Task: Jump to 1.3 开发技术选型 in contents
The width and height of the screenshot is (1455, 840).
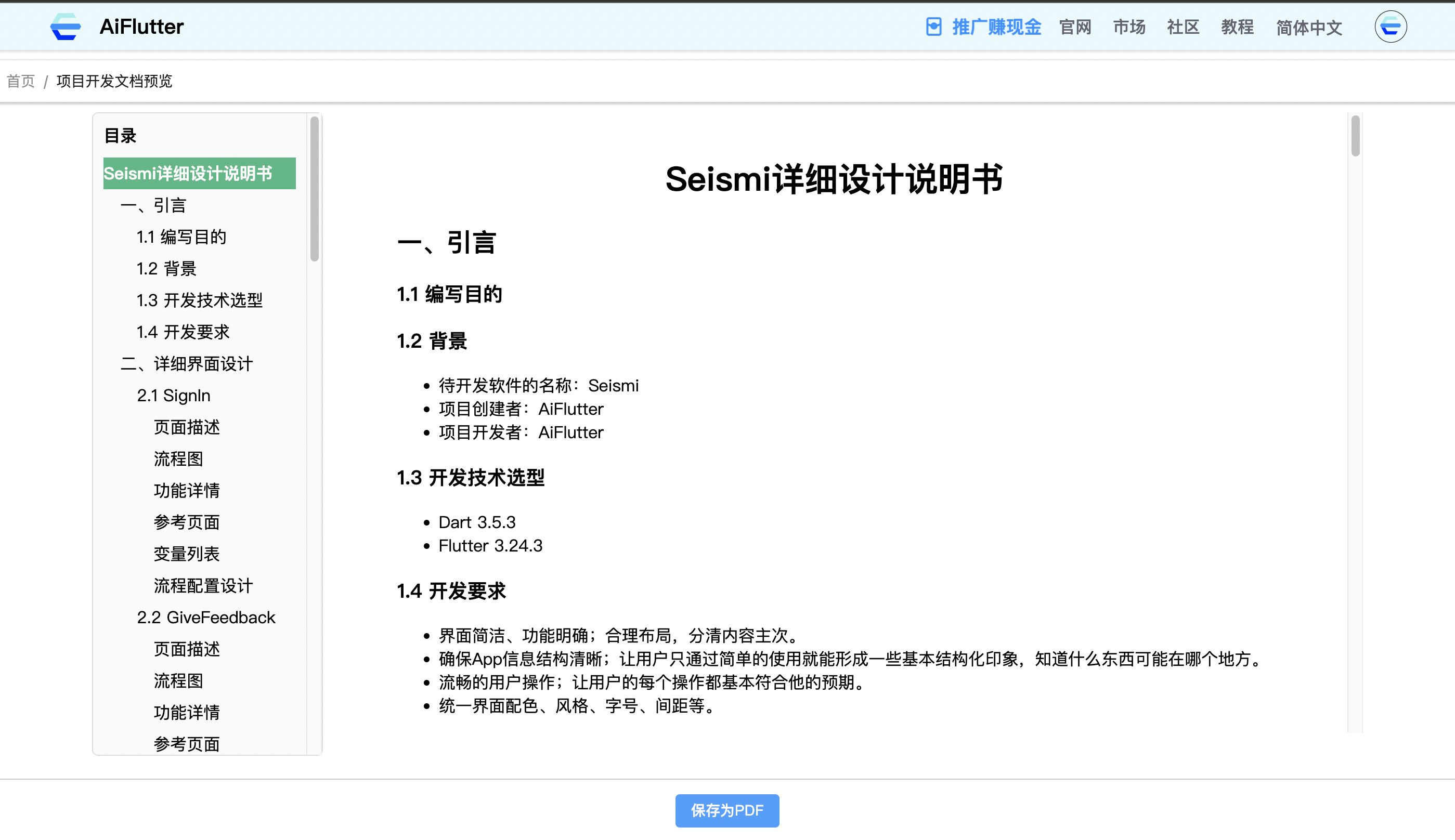Action: pos(199,300)
